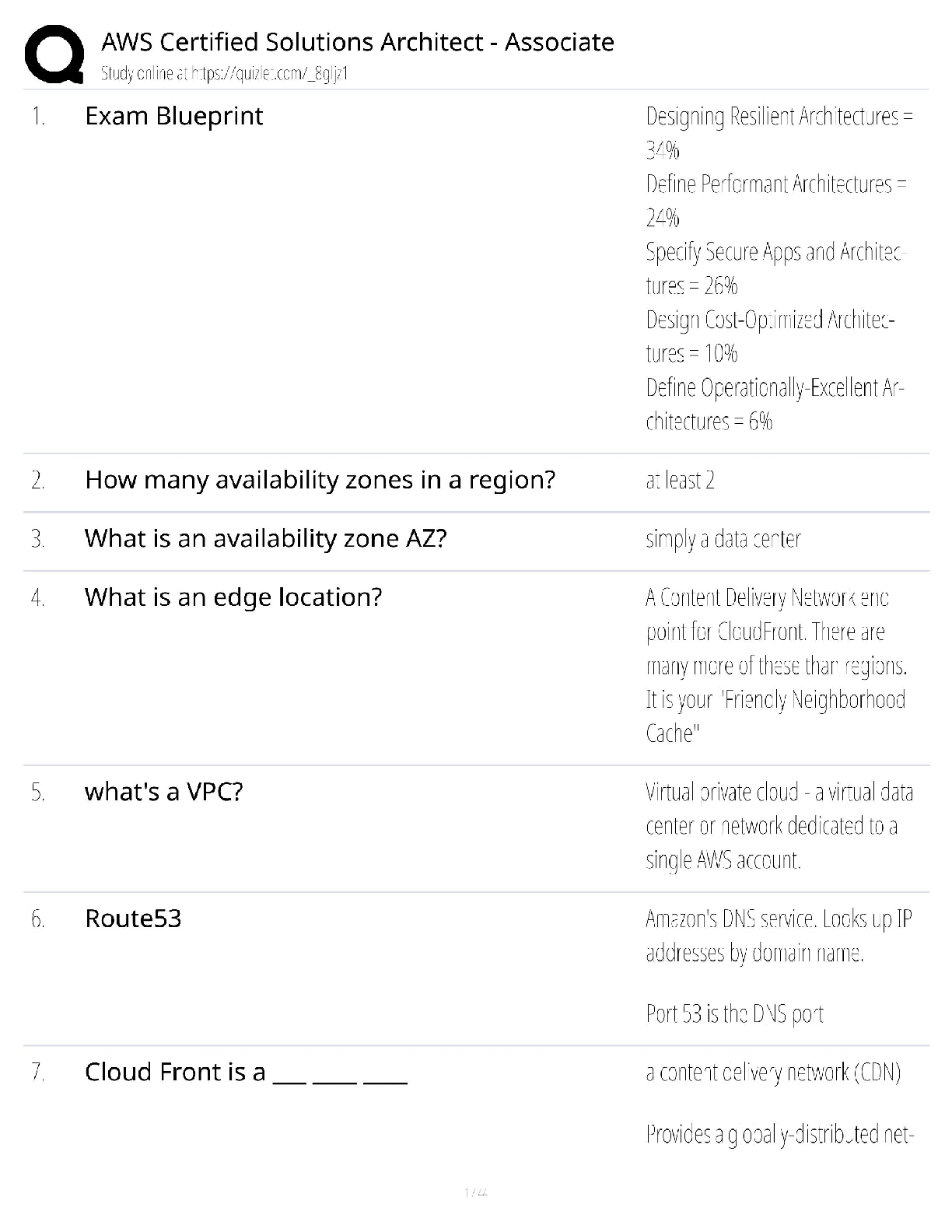Click the Quizlet Q logo icon
Screen dimensions: 952x1232
pos(54,54)
